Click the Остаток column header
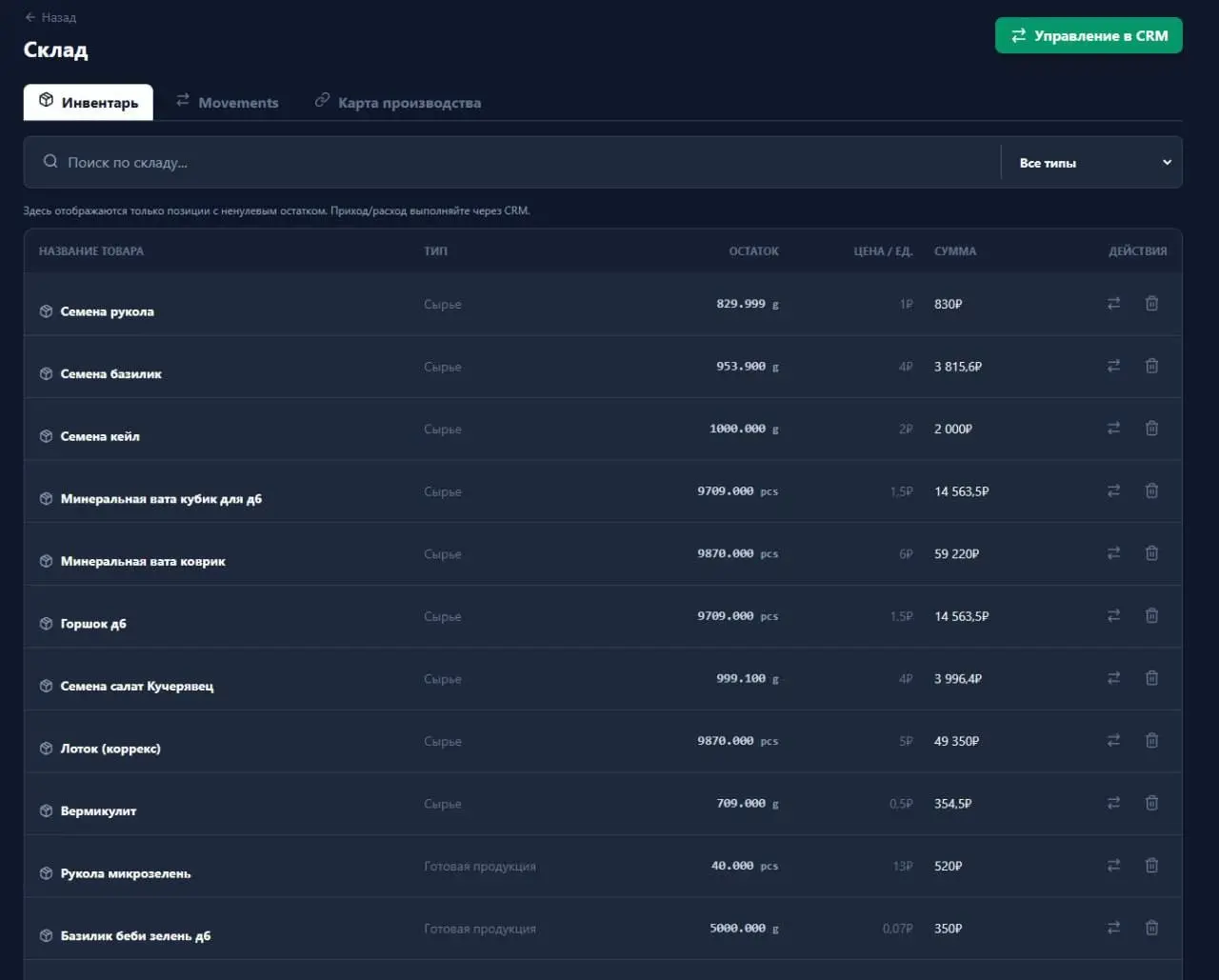The image size is (1219, 980). [754, 251]
